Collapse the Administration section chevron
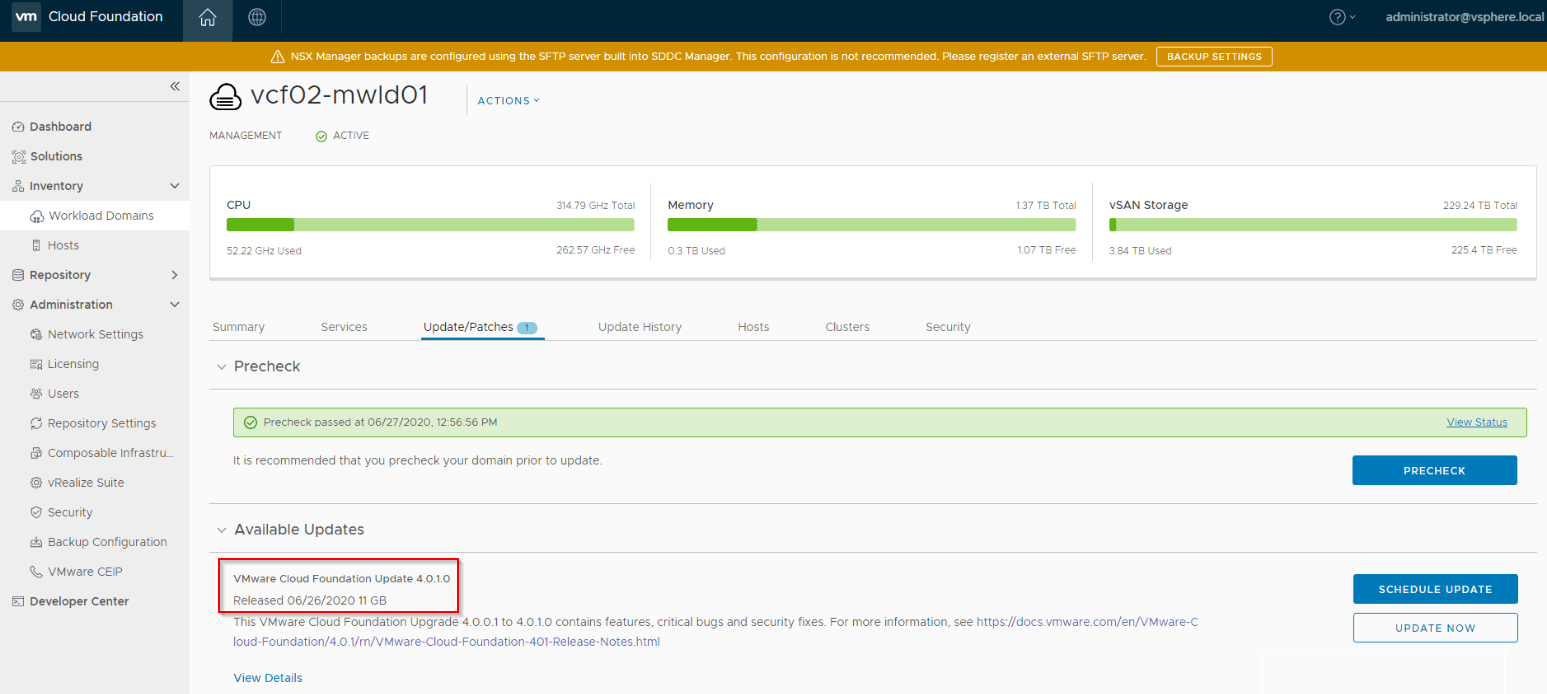The height and width of the screenshot is (694, 1547). click(174, 305)
